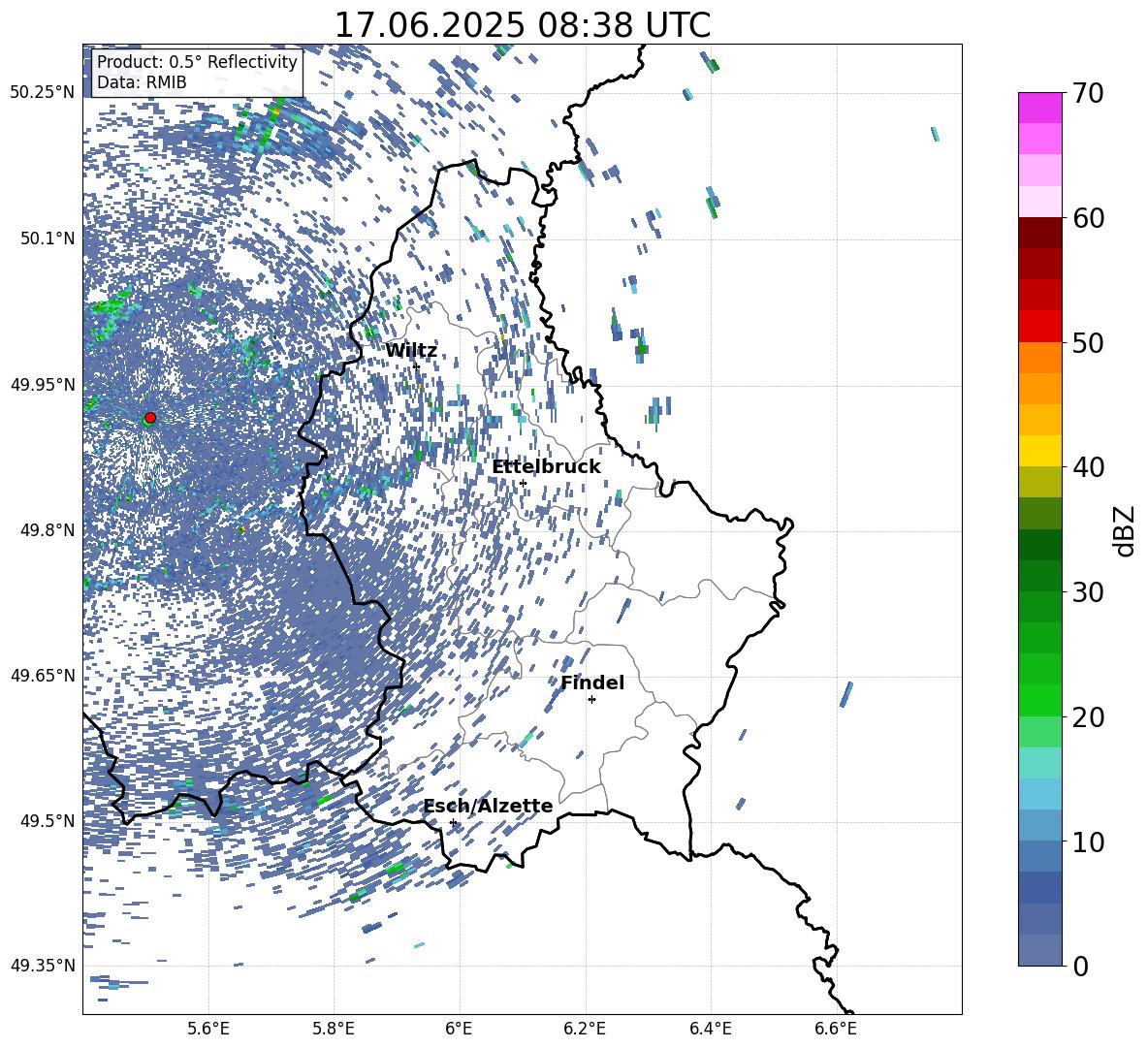Click the red radar location marker
The image size is (1148, 1048).
(150, 418)
